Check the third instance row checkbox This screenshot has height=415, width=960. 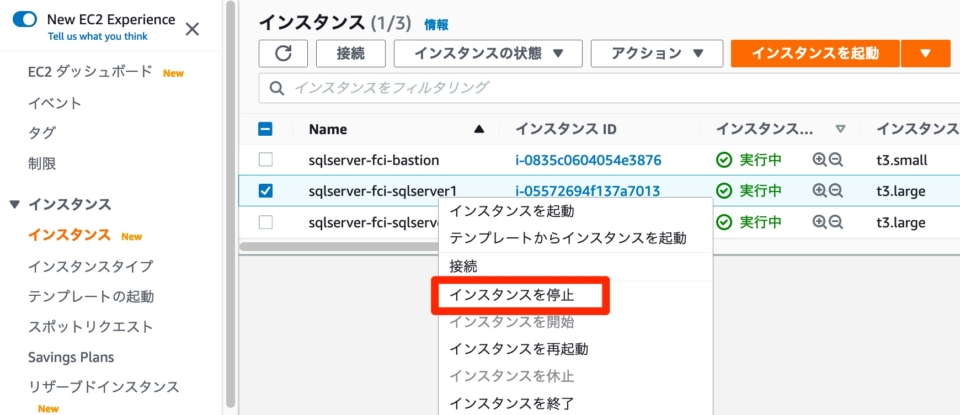tap(266, 222)
